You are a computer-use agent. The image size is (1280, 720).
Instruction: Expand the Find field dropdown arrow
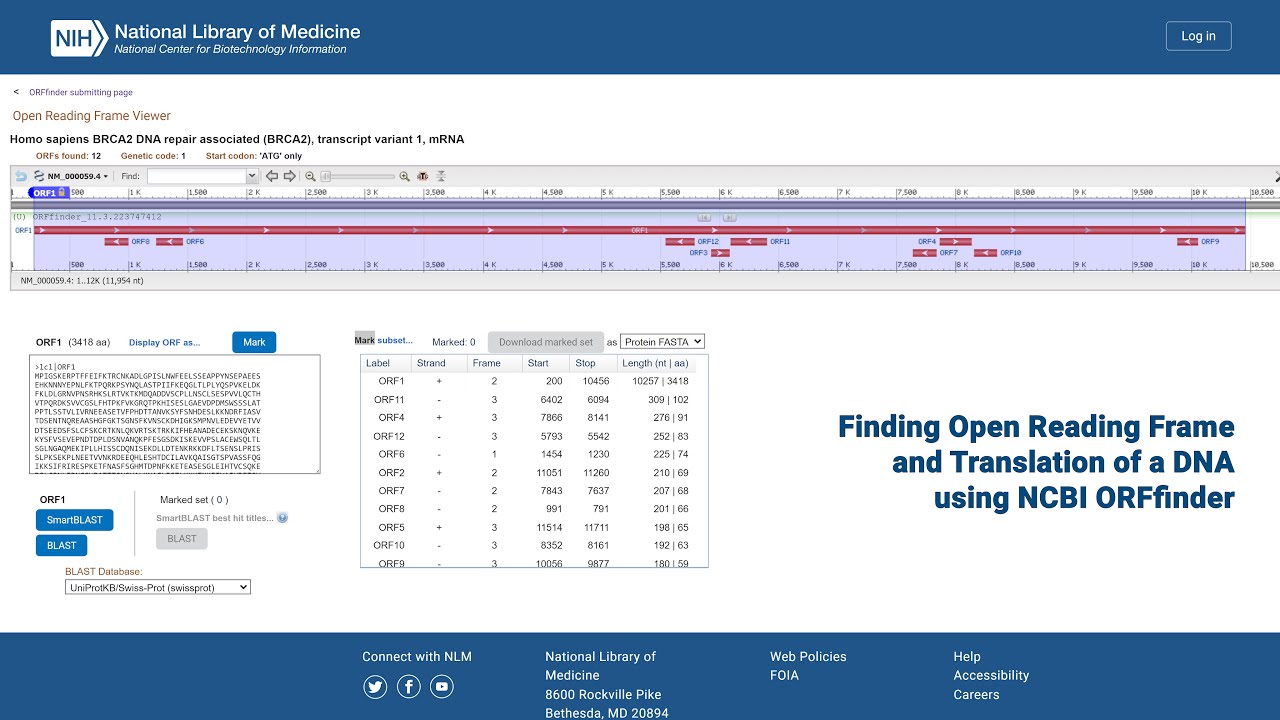tap(252, 176)
